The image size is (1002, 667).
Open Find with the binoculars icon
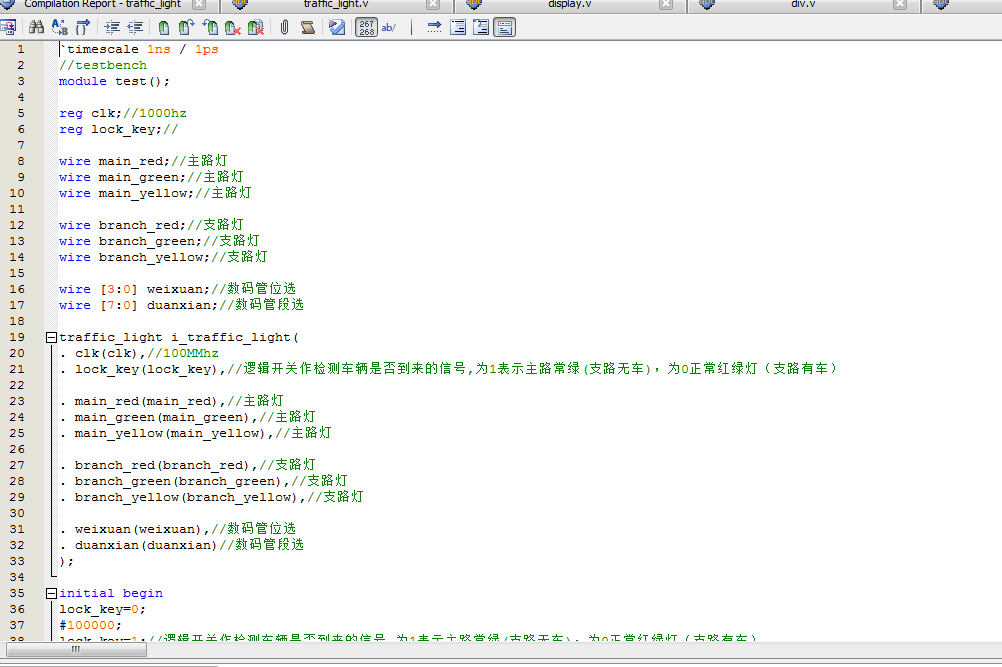(x=36, y=27)
